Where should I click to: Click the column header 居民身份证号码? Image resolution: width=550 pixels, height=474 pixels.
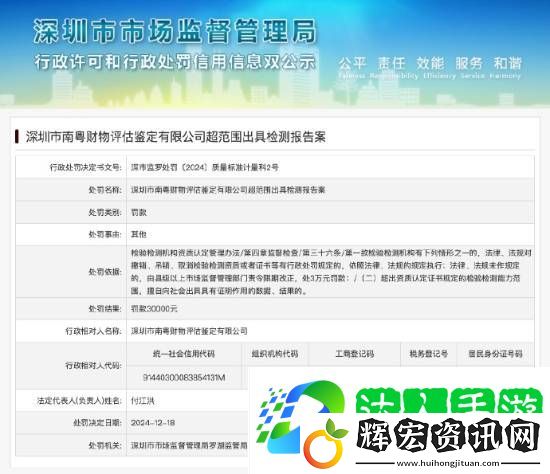click(495, 354)
